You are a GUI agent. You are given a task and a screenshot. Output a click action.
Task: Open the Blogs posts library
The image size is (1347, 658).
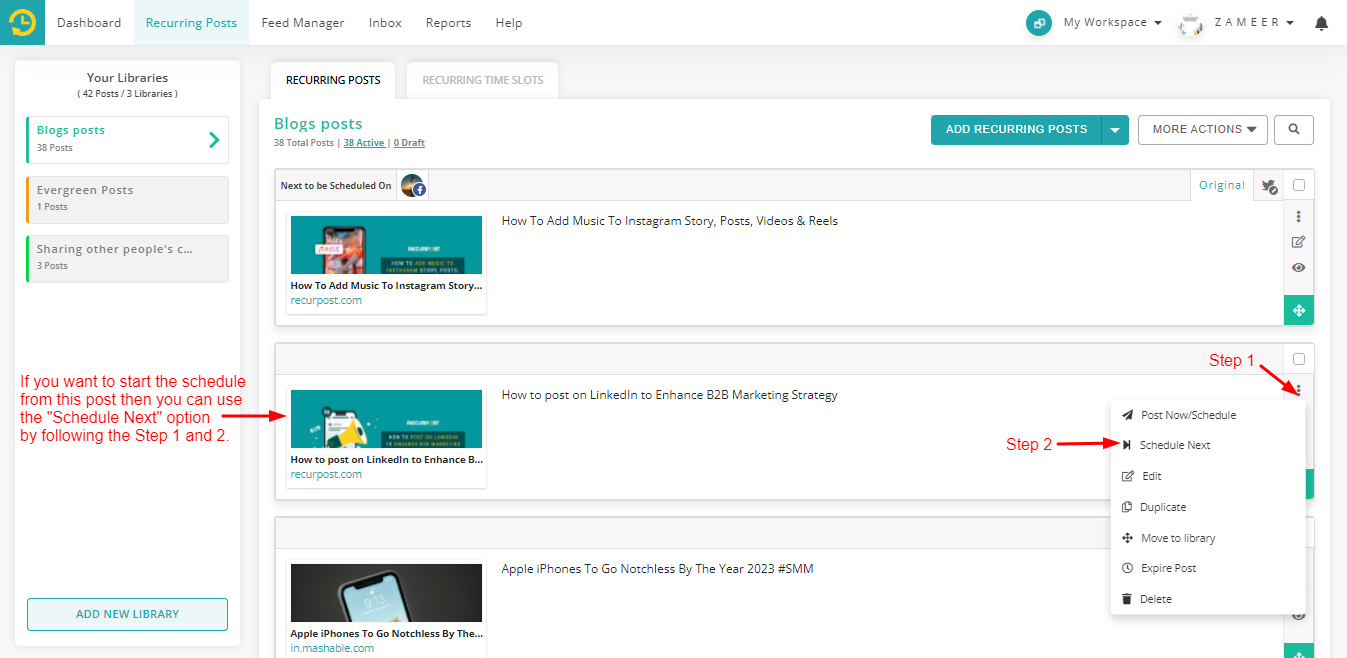pos(127,140)
